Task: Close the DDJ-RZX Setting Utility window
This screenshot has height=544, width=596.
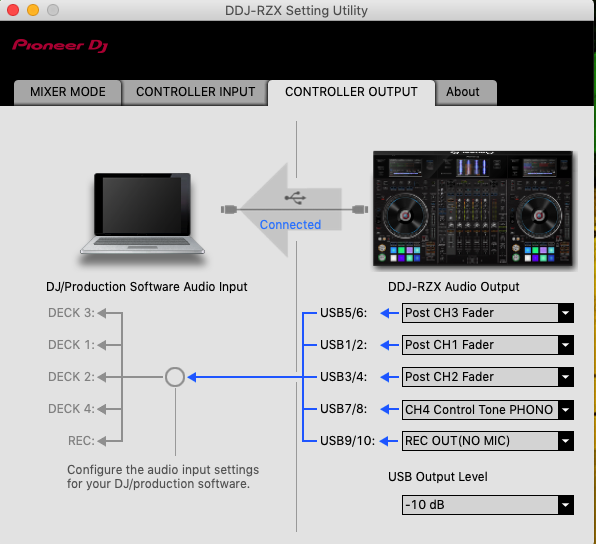Action: 13,10
